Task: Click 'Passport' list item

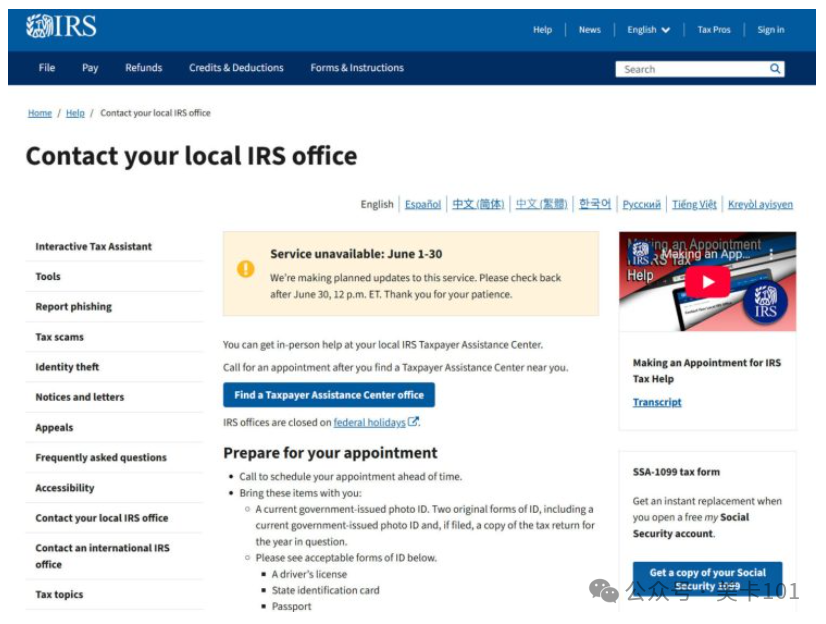Action: point(291,606)
